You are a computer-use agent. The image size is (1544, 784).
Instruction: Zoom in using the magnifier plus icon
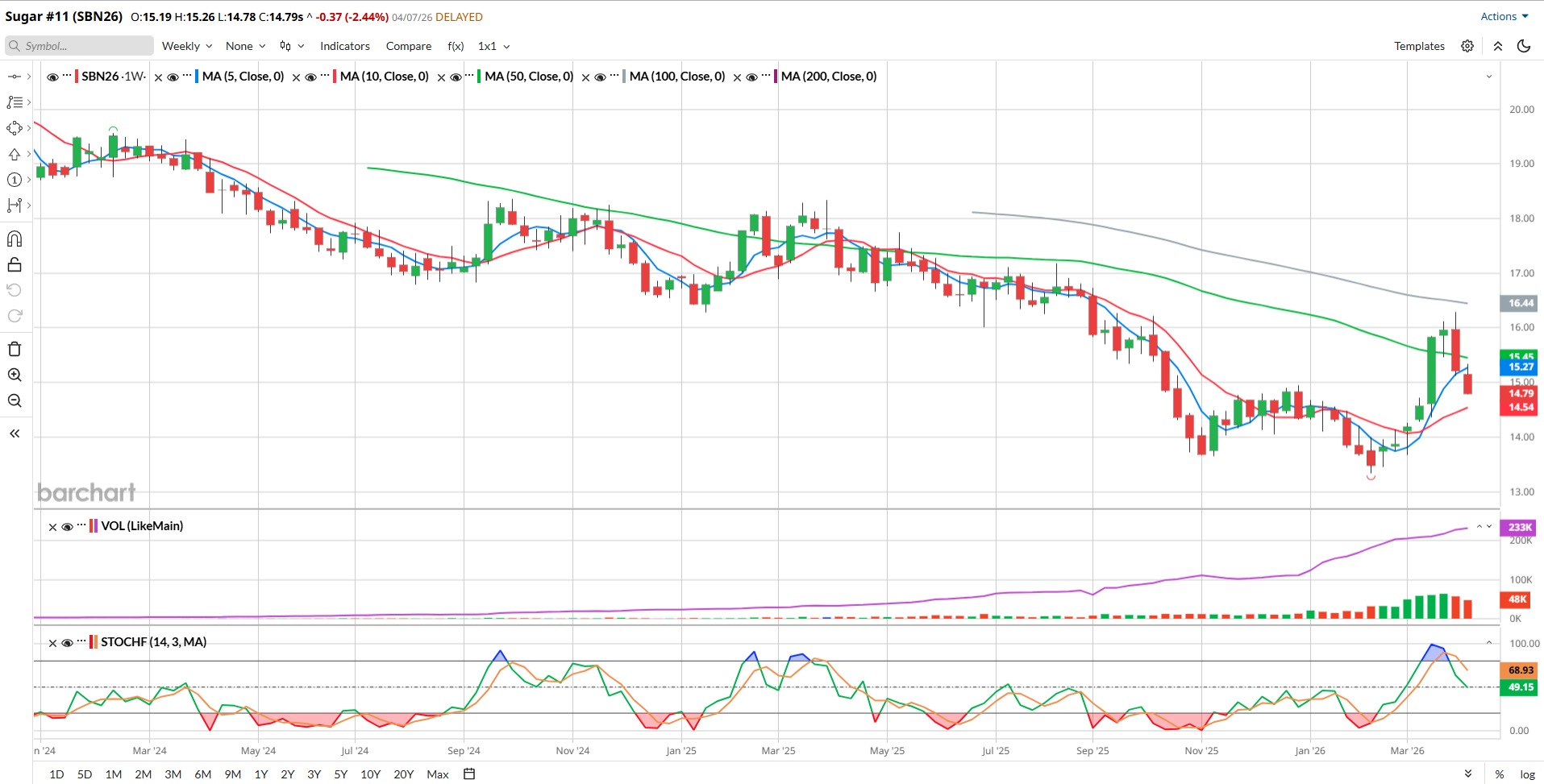[x=15, y=375]
